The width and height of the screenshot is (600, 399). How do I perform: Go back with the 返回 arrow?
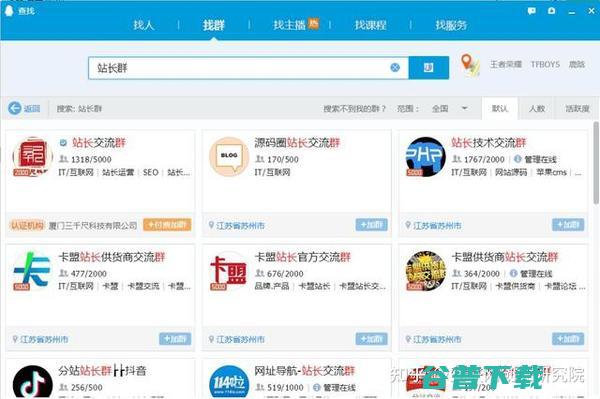(24, 108)
